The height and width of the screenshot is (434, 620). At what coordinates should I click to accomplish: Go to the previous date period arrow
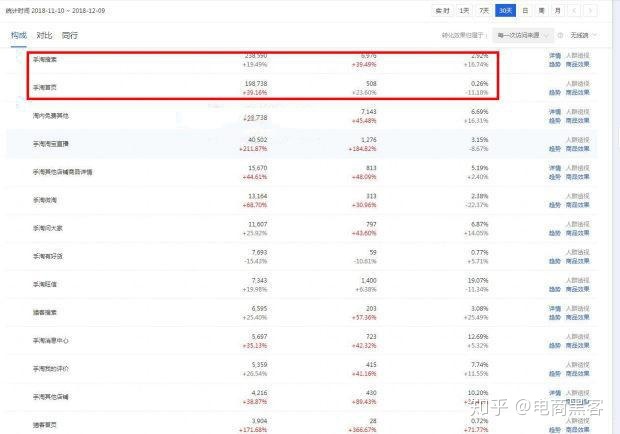[x=574, y=11]
